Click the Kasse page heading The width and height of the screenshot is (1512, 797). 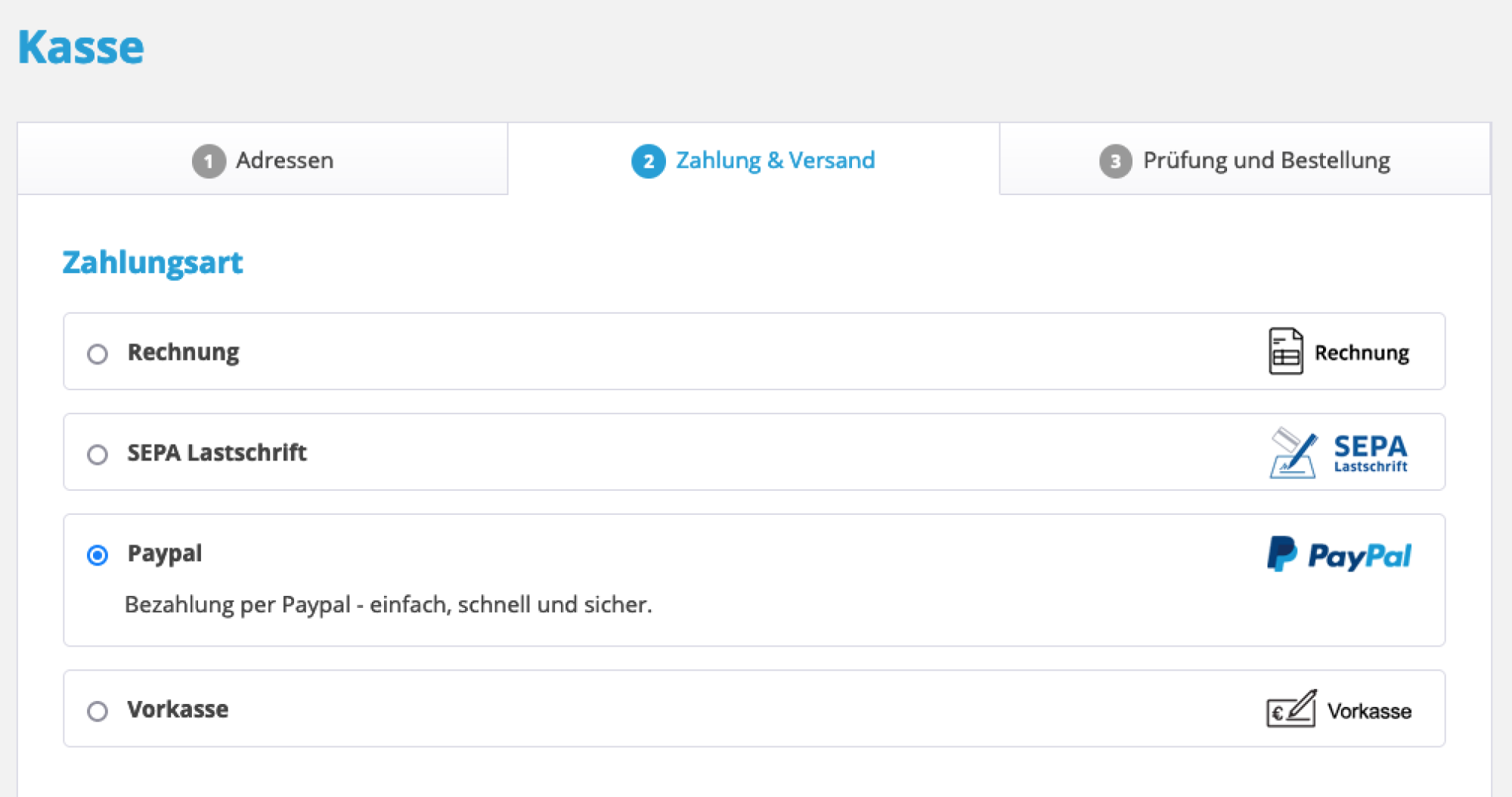tap(81, 47)
